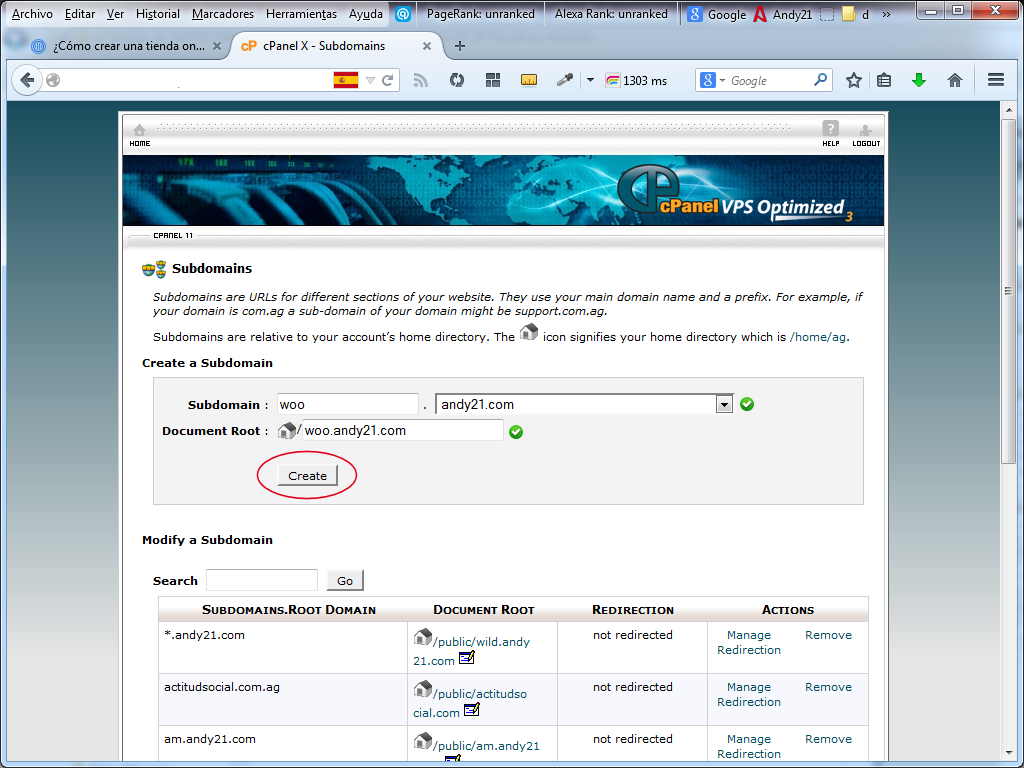This screenshot has width=1024, height=768.
Task: Click the Create subdomain button
Action: coord(308,476)
